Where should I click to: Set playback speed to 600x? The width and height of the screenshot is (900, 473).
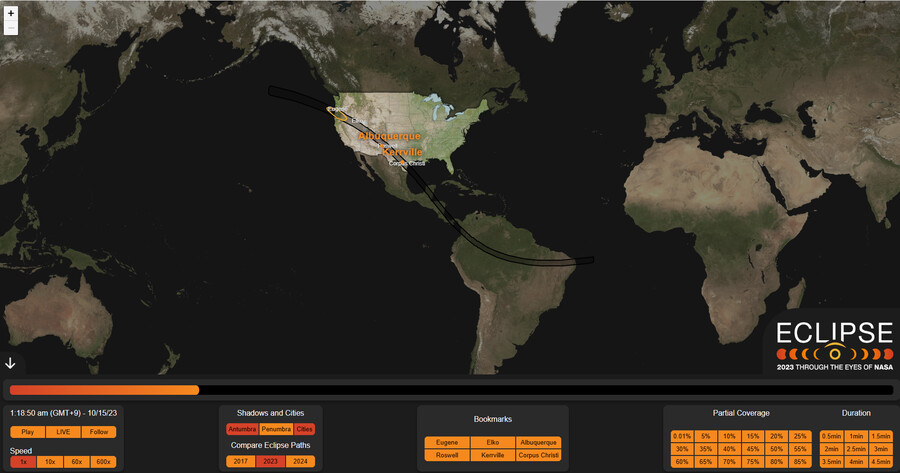[102, 461]
